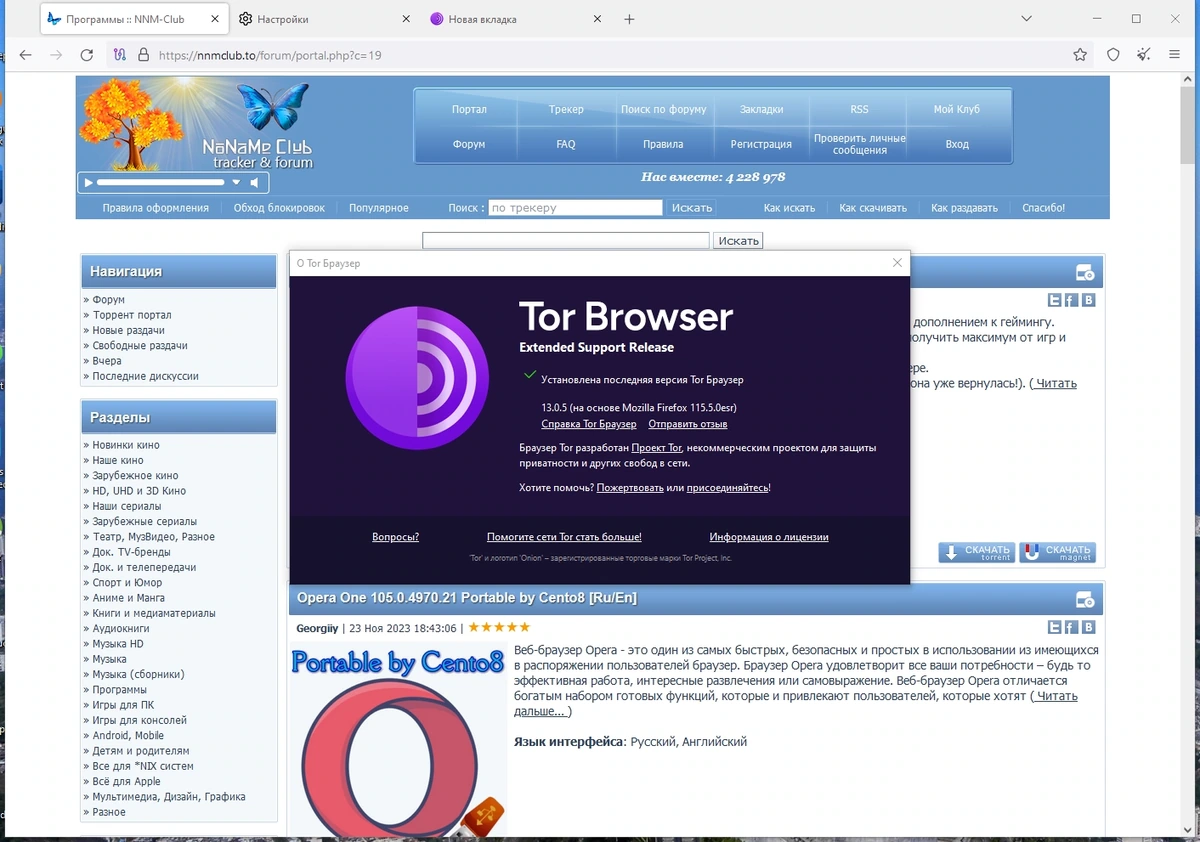
Task: Open Правила оформления link
Action: [x=155, y=208]
